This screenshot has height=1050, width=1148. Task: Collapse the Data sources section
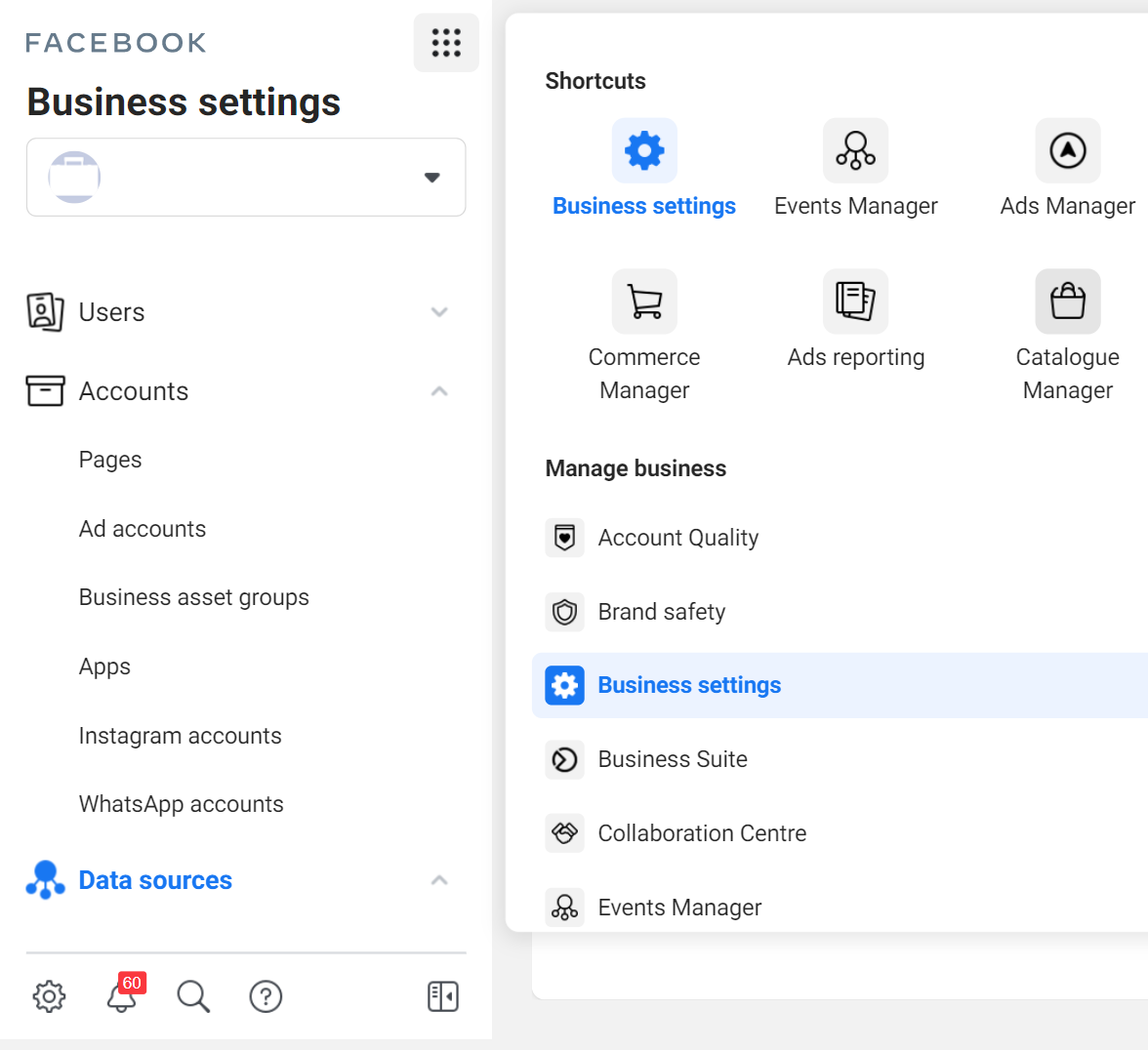coord(439,880)
